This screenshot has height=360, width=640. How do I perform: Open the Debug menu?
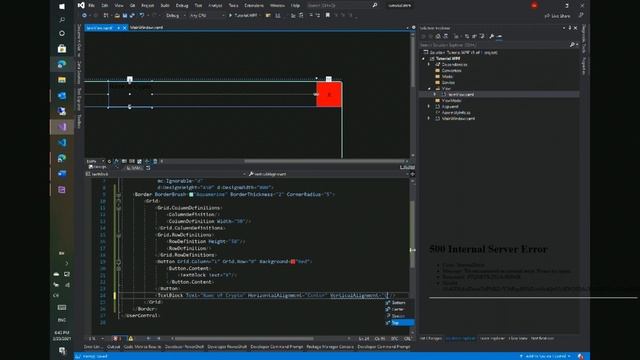pos(182,5)
